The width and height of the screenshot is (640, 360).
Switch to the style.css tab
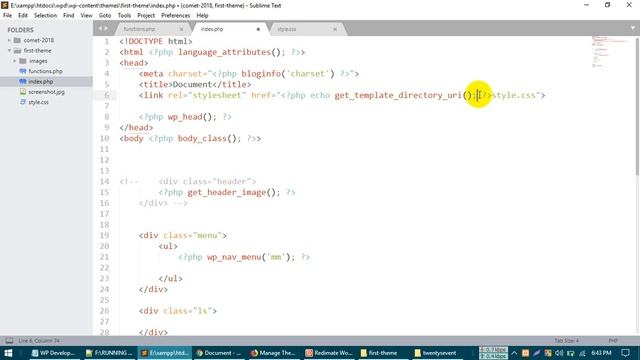coord(287,29)
